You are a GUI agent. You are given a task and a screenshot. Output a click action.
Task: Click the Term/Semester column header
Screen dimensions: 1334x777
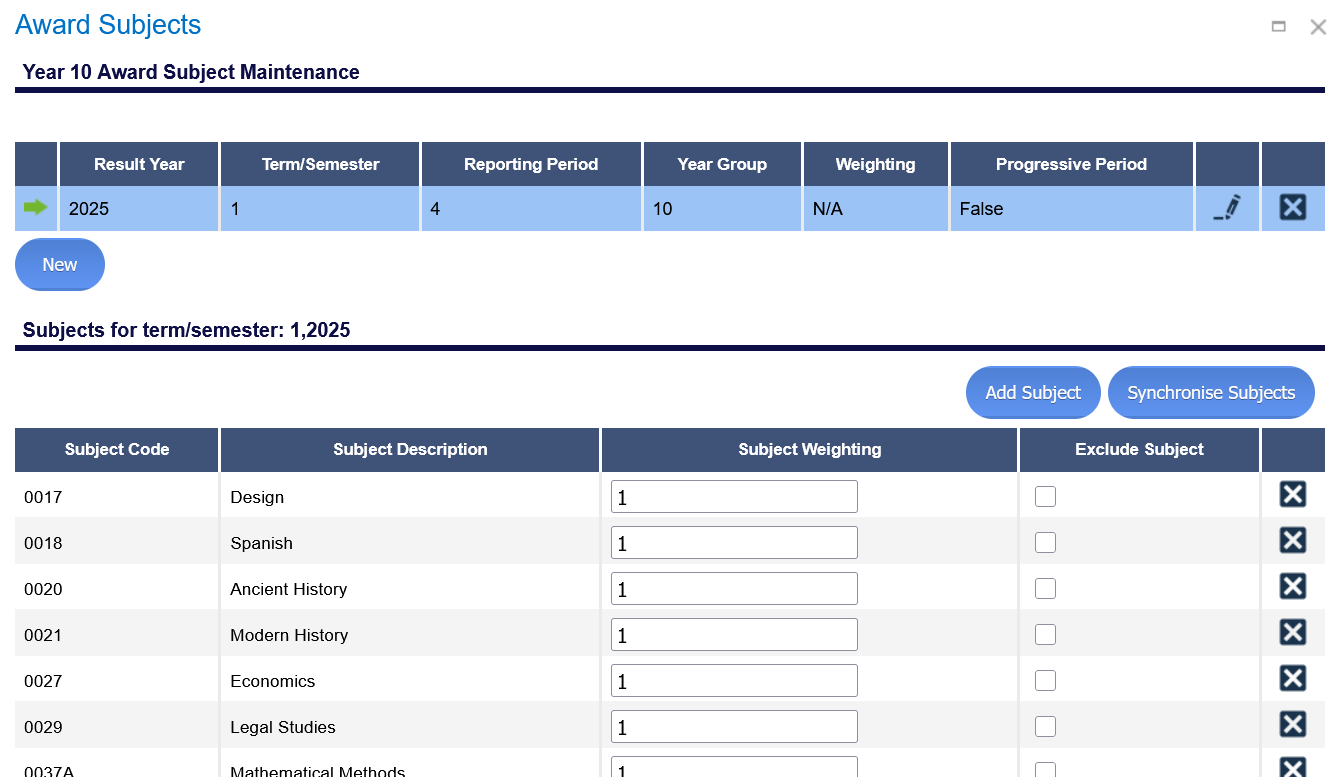click(320, 164)
